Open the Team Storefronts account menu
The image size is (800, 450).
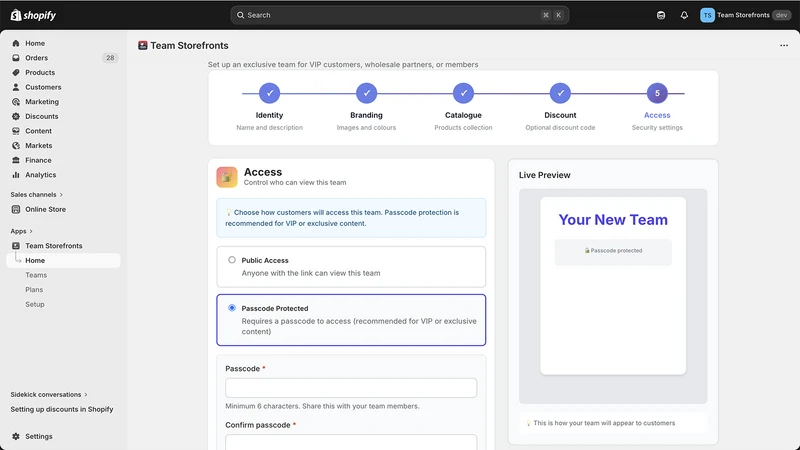tap(745, 15)
